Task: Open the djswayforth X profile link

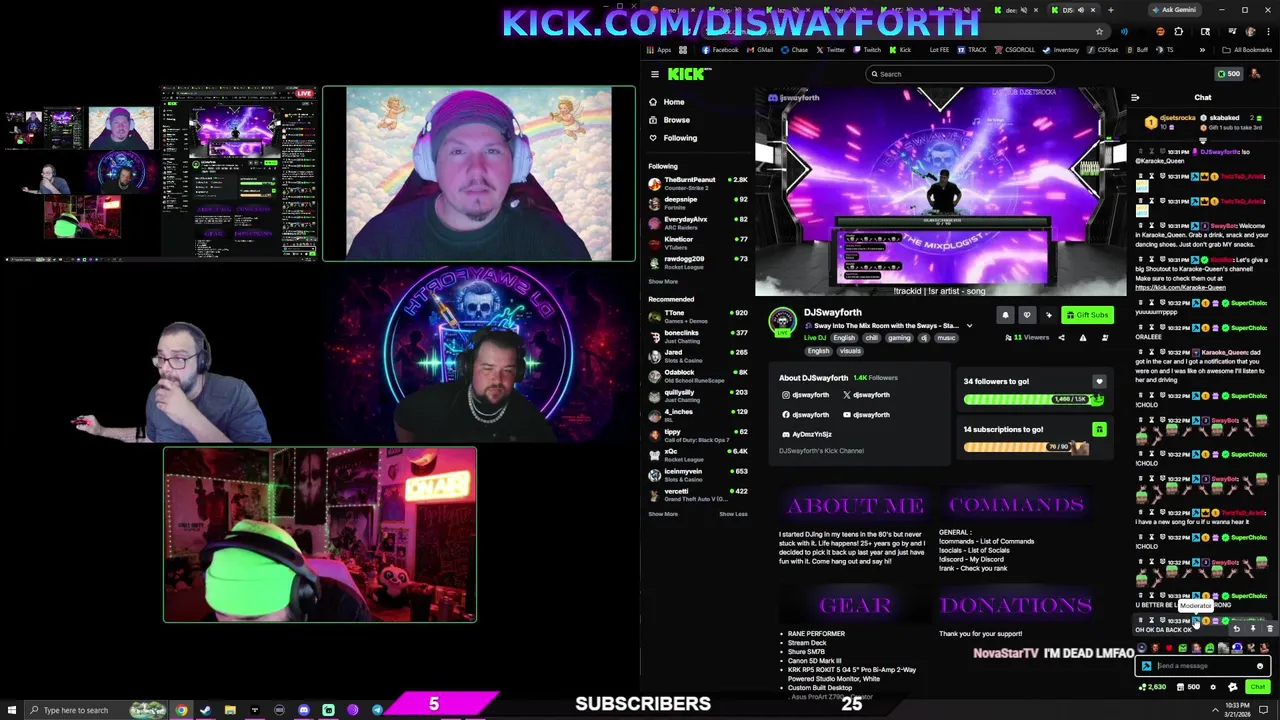Action: (867, 395)
